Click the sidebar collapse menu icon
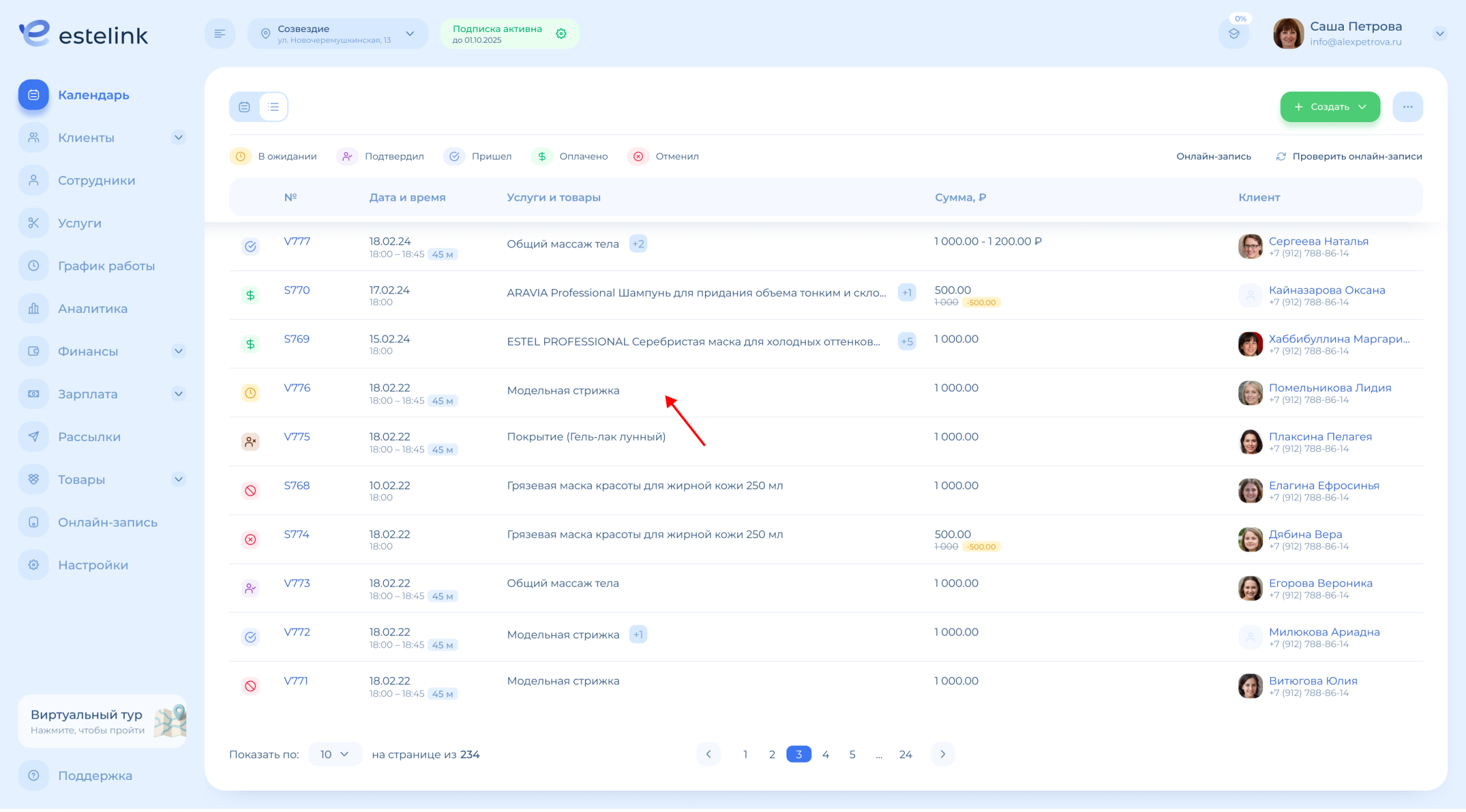This screenshot has height=812, width=1466. click(220, 33)
